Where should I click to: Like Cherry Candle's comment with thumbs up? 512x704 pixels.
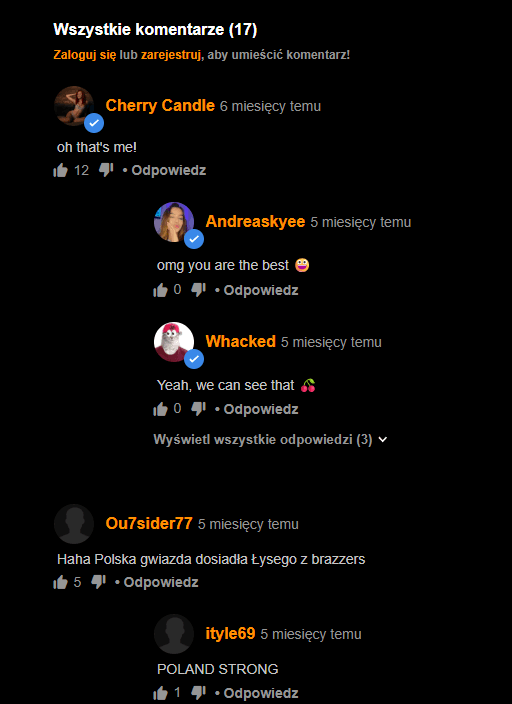[x=60, y=170]
